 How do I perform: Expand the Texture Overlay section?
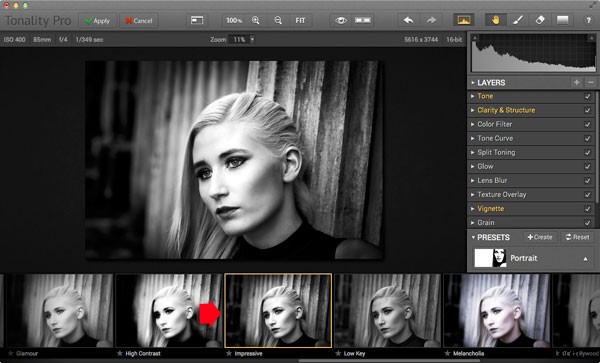tap(473, 195)
